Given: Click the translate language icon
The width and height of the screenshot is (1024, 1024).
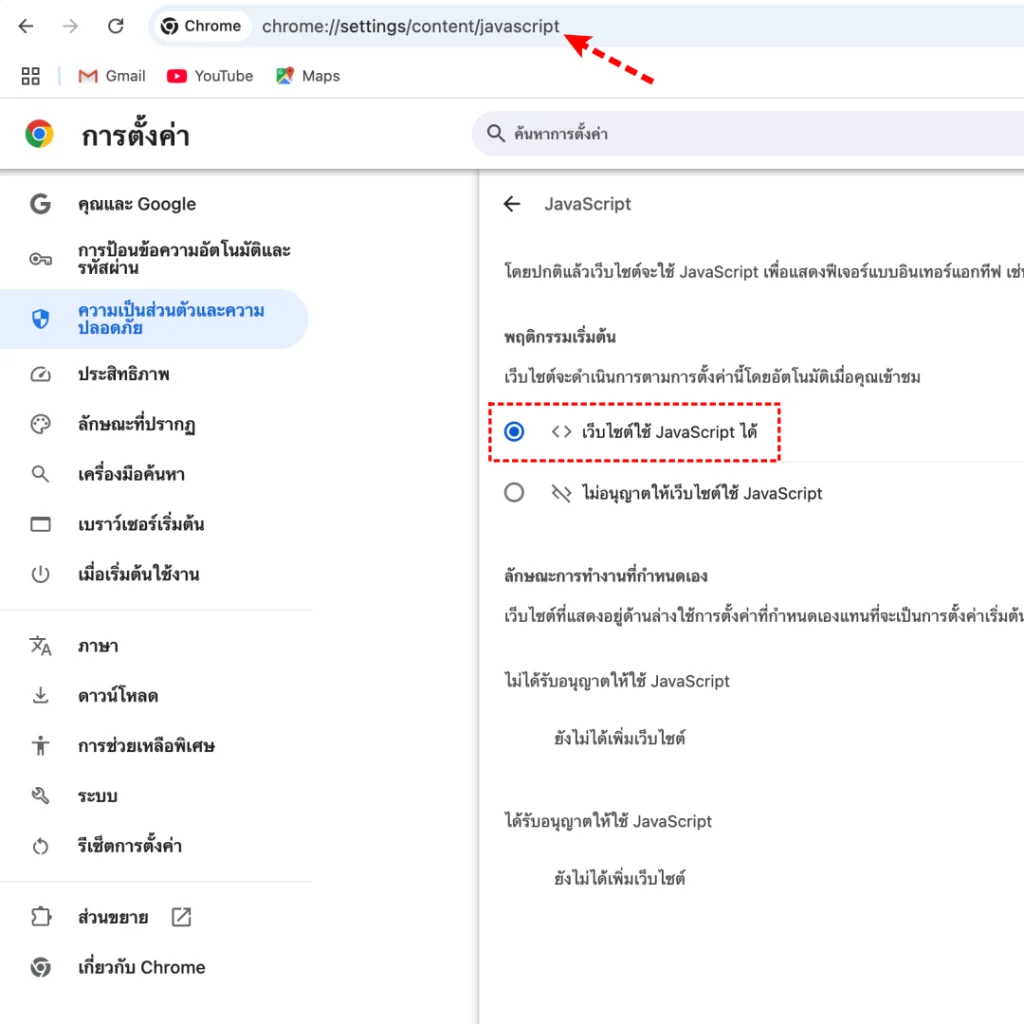Looking at the screenshot, I should coord(40,647).
